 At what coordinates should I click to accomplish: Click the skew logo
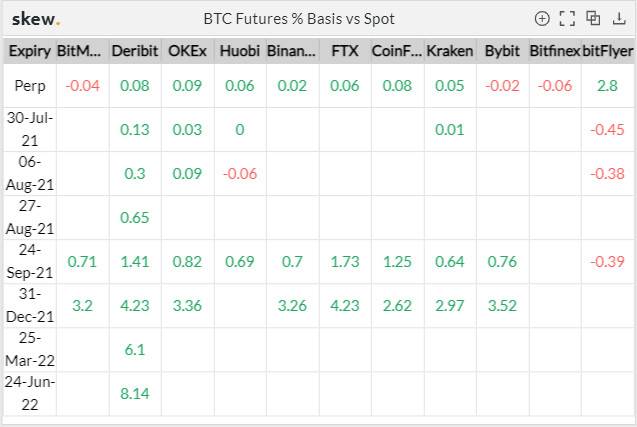point(36,19)
